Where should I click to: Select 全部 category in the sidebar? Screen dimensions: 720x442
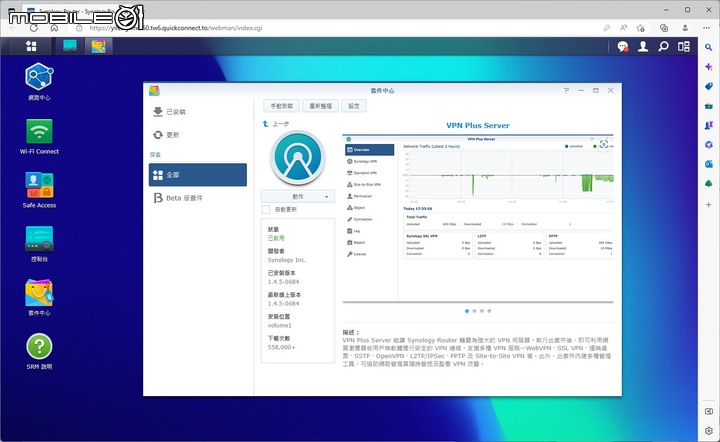(197, 174)
